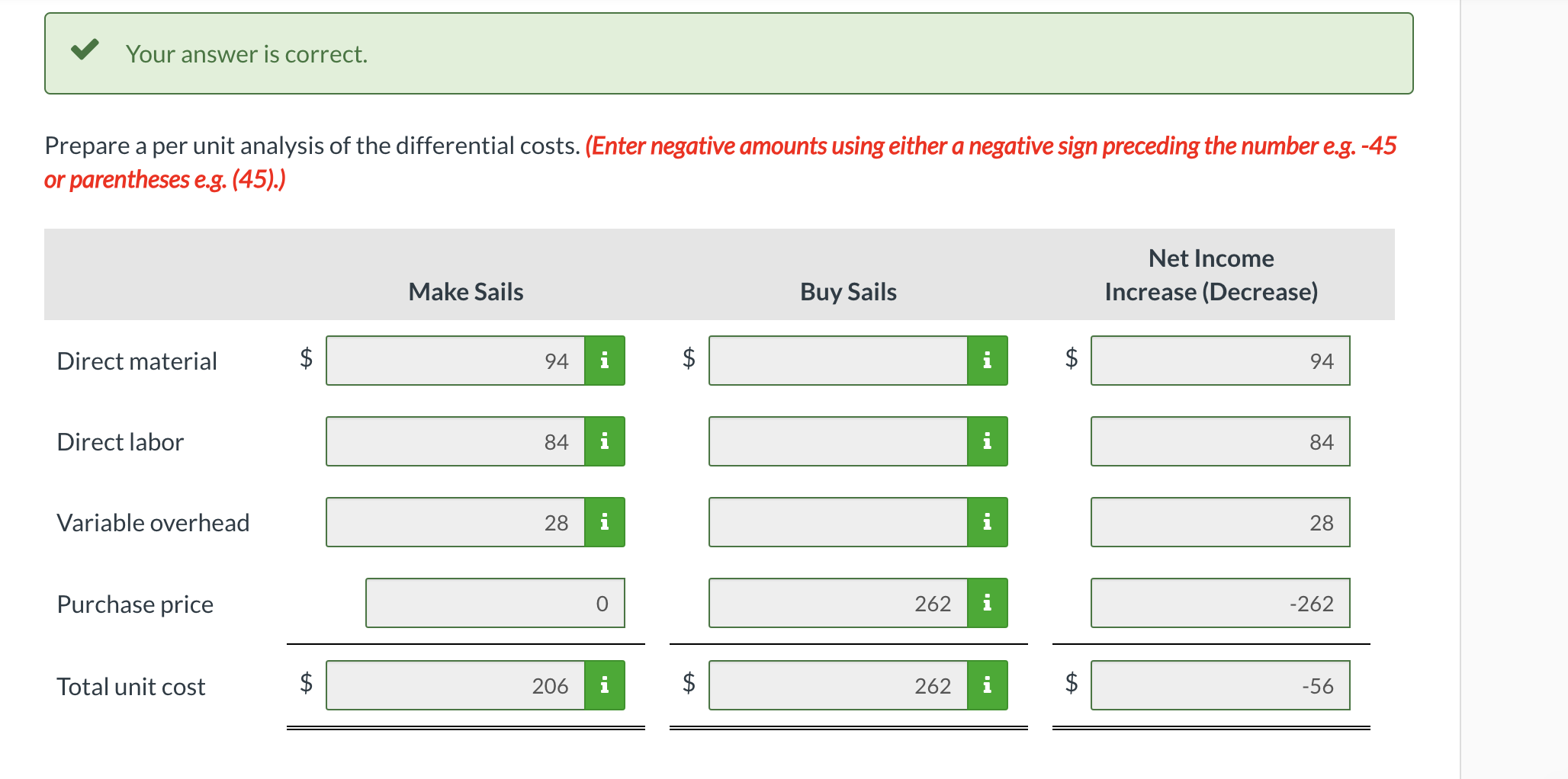Open info icon next to Purchase price 262

pos(988,603)
